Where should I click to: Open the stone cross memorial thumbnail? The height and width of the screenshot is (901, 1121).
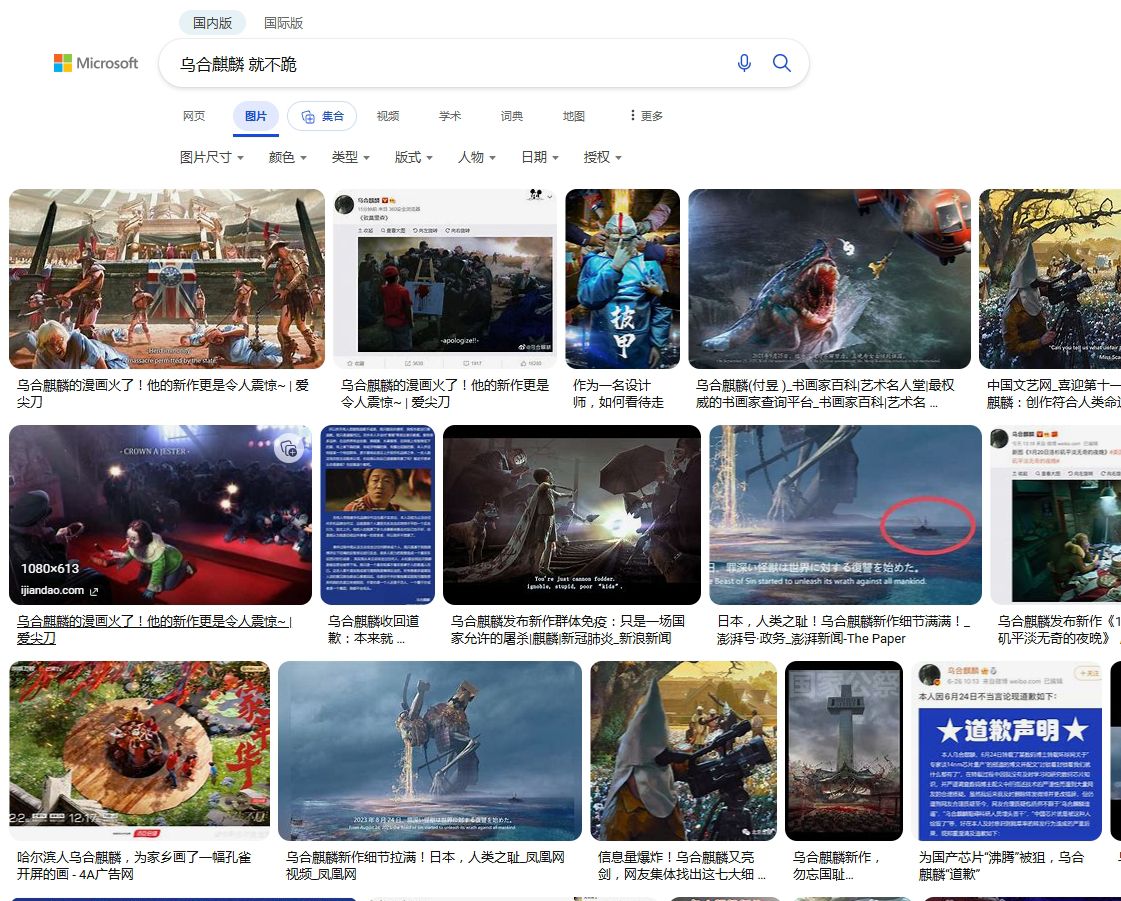tap(844, 751)
